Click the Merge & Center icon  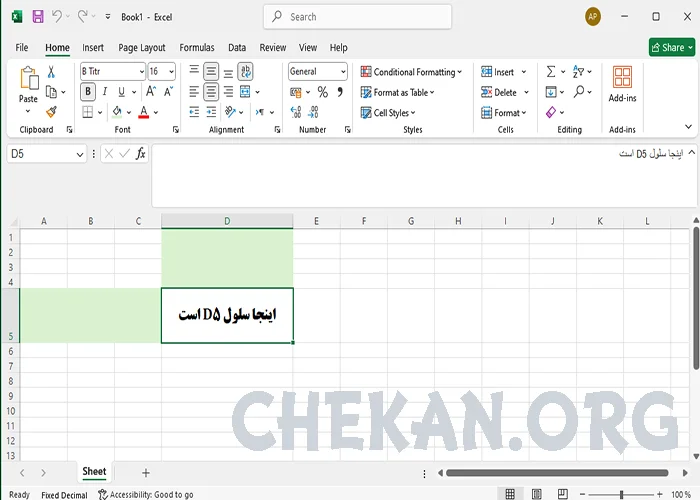point(245,92)
